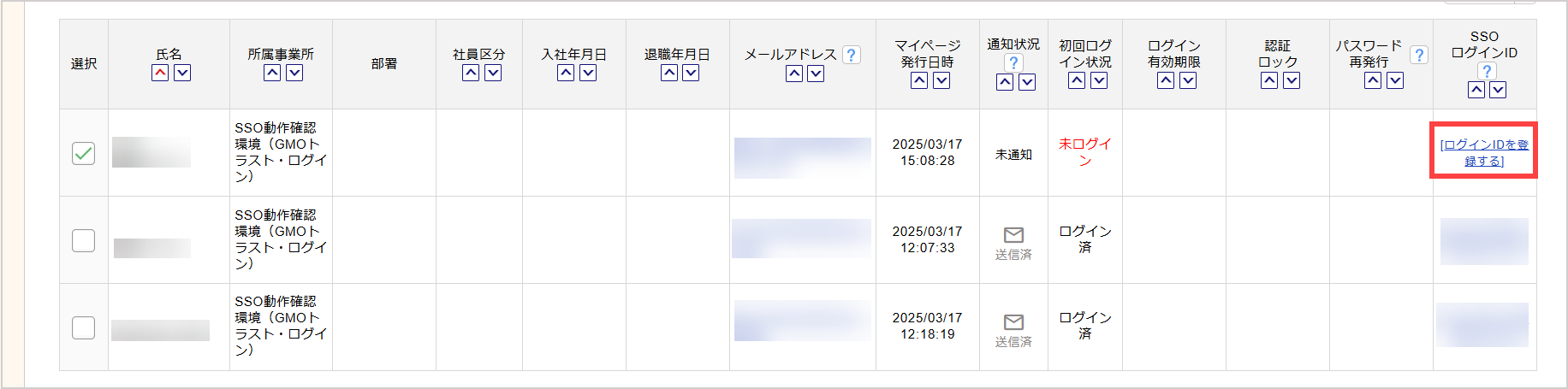This screenshot has width=1568, height=389.
Task: Sort 氏名 column ascending with red arrow
Action: pyautogui.click(x=160, y=74)
